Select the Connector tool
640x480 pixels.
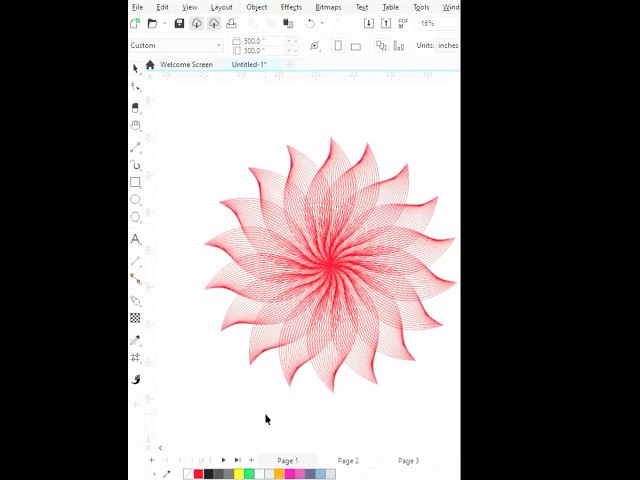click(x=136, y=279)
